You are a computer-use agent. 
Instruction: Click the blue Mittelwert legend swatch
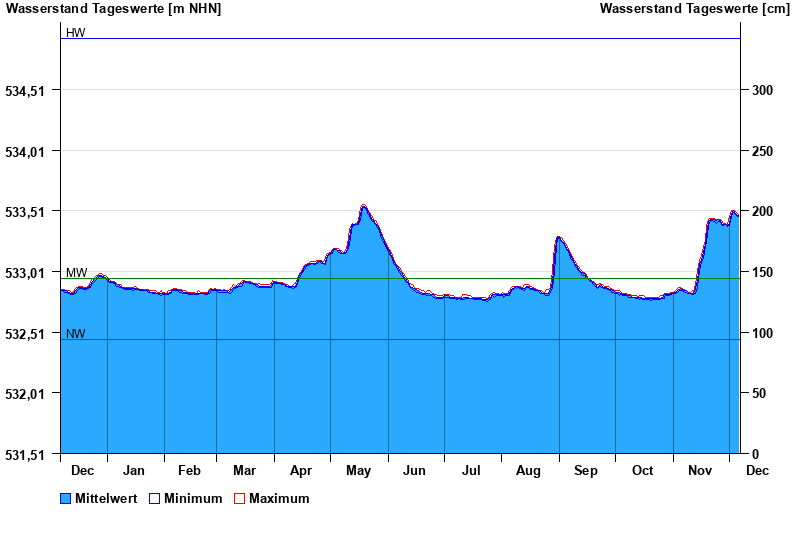click(x=66, y=499)
